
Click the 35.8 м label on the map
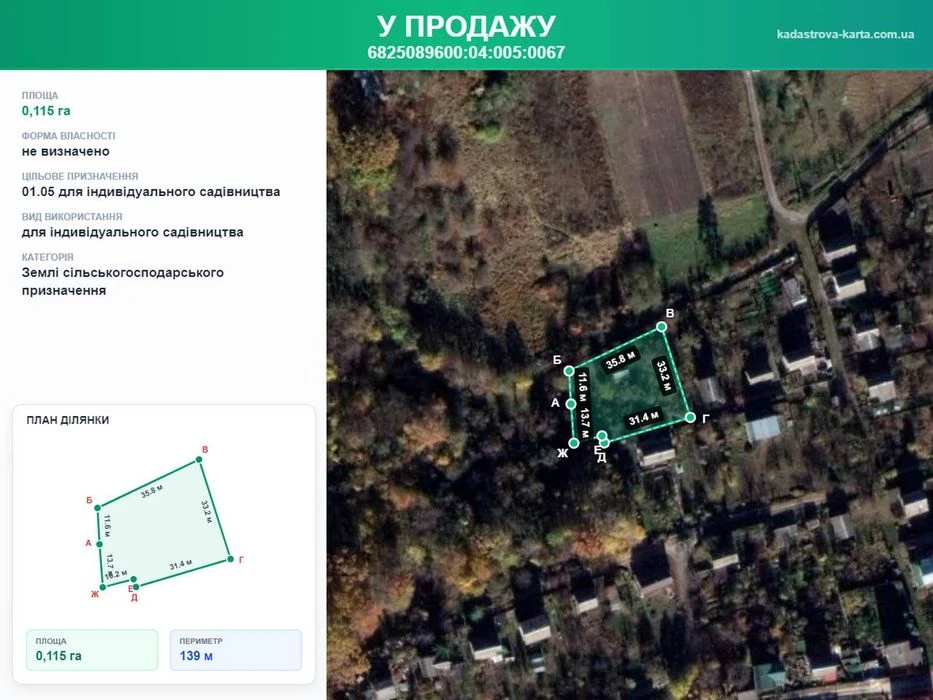point(621,361)
